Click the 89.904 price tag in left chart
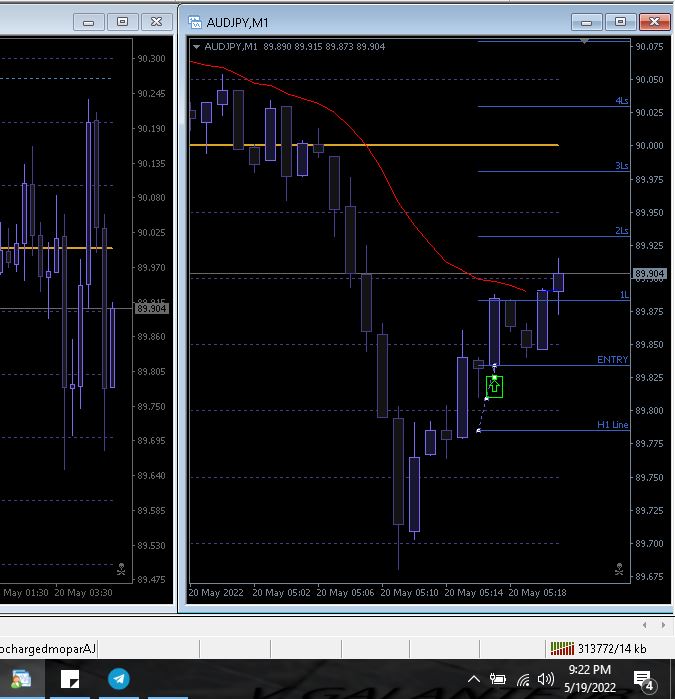The image size is (675, 699). (x=152, y=308)
